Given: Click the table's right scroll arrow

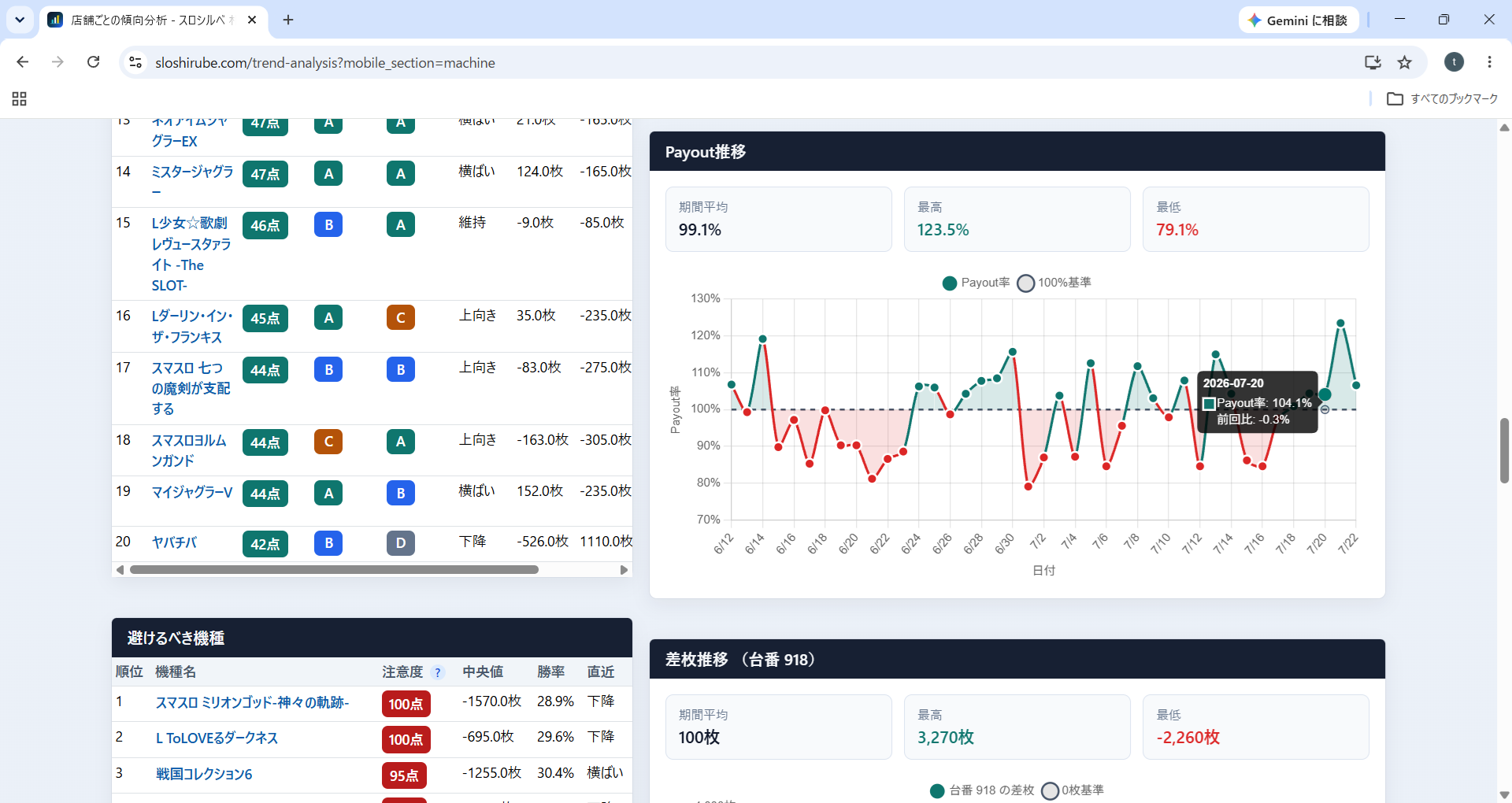Looking at the screenshot, I should click(624, 569).
